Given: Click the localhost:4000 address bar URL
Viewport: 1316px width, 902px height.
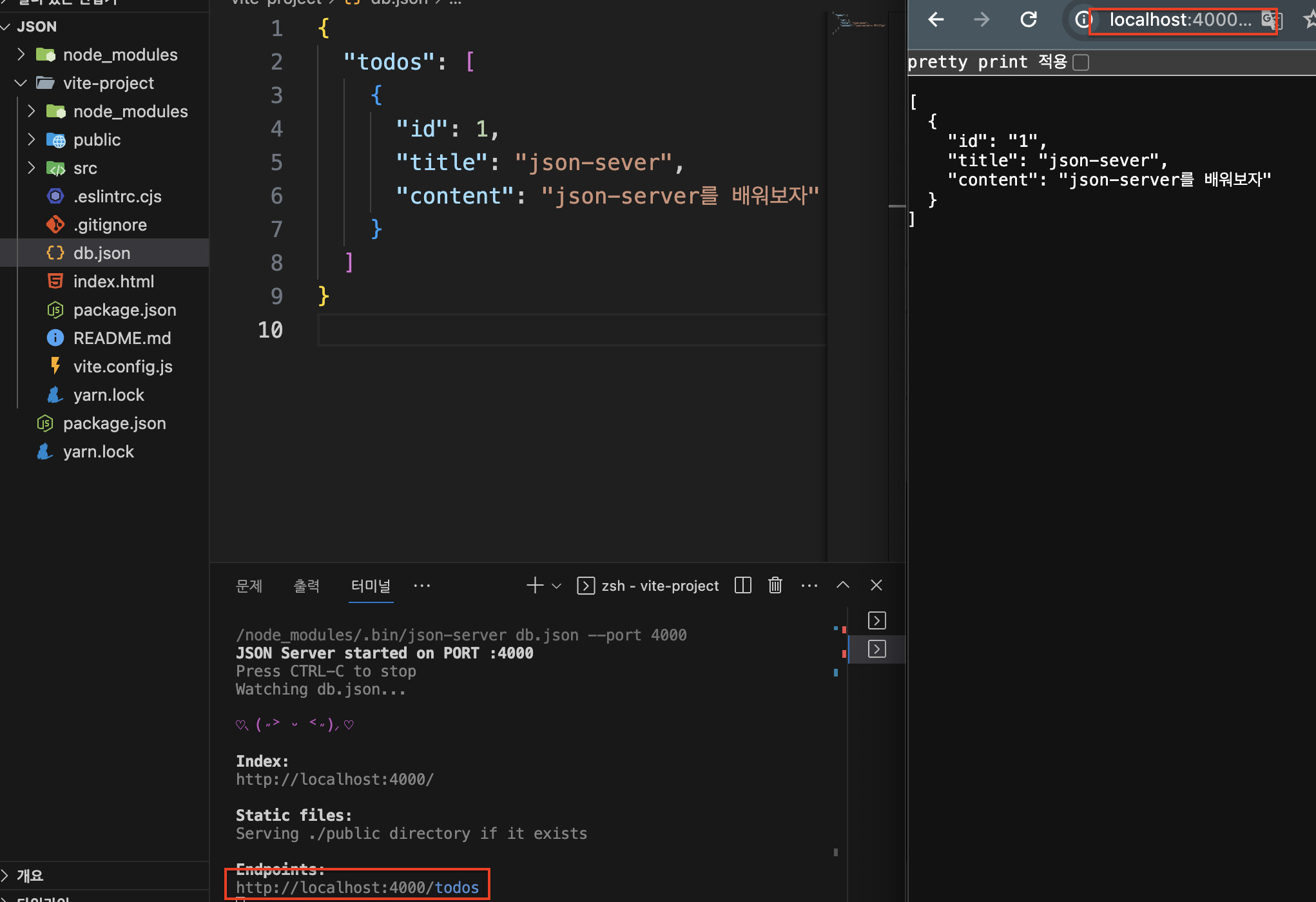Looking at the screenshot, I should [x=1181, y=19].
